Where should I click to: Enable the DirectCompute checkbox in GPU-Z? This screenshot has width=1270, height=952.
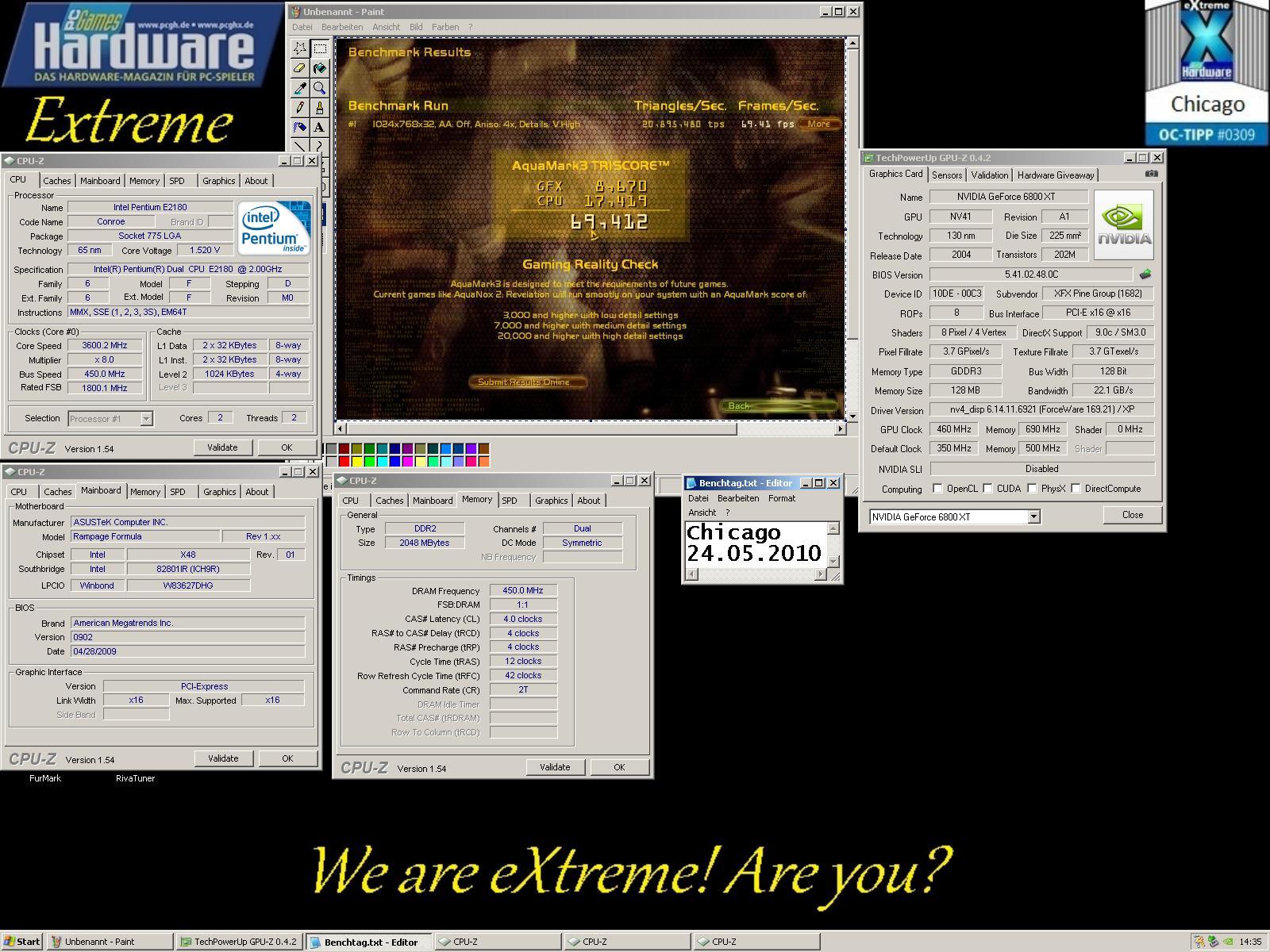(x=1076, y=489)
